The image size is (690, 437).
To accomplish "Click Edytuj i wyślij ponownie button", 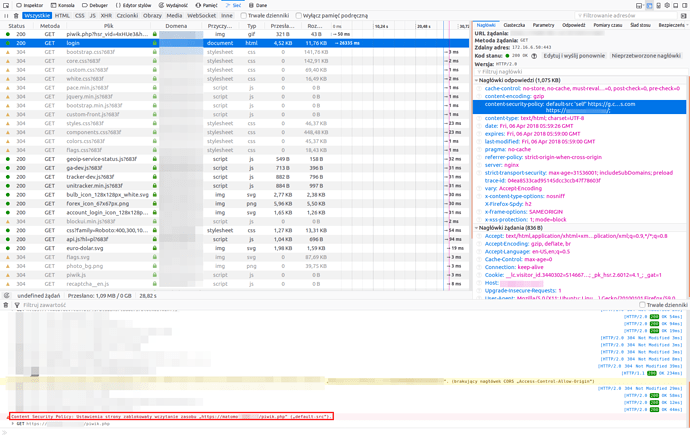I will click(x=574, y=56).
